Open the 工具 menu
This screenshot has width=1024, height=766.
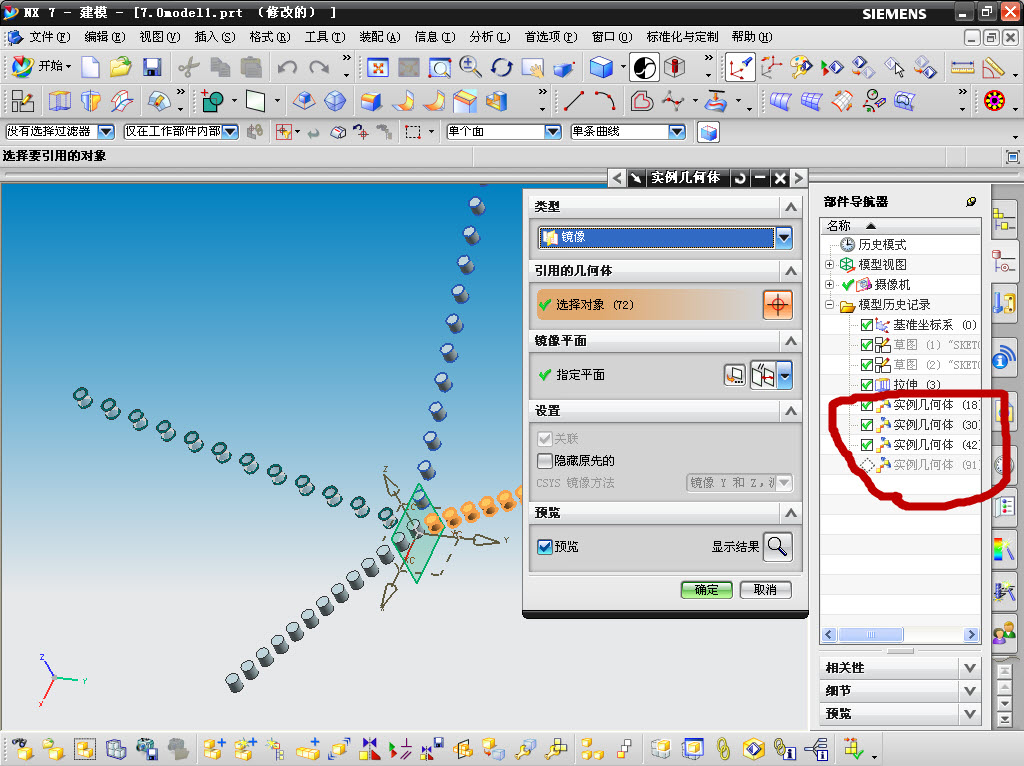point(325,37)
